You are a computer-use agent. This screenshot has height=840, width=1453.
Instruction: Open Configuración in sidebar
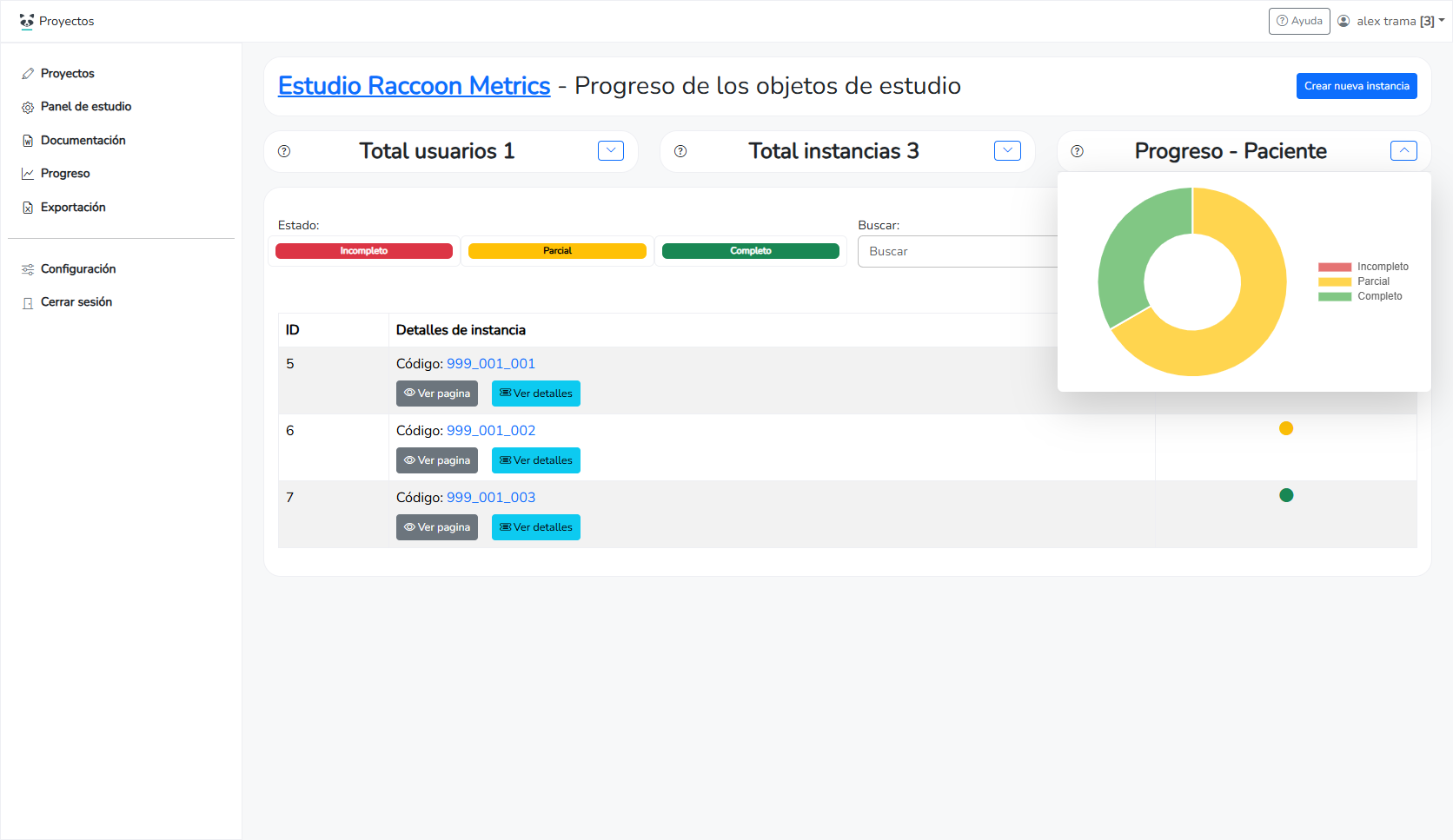[x=78, y=269]
